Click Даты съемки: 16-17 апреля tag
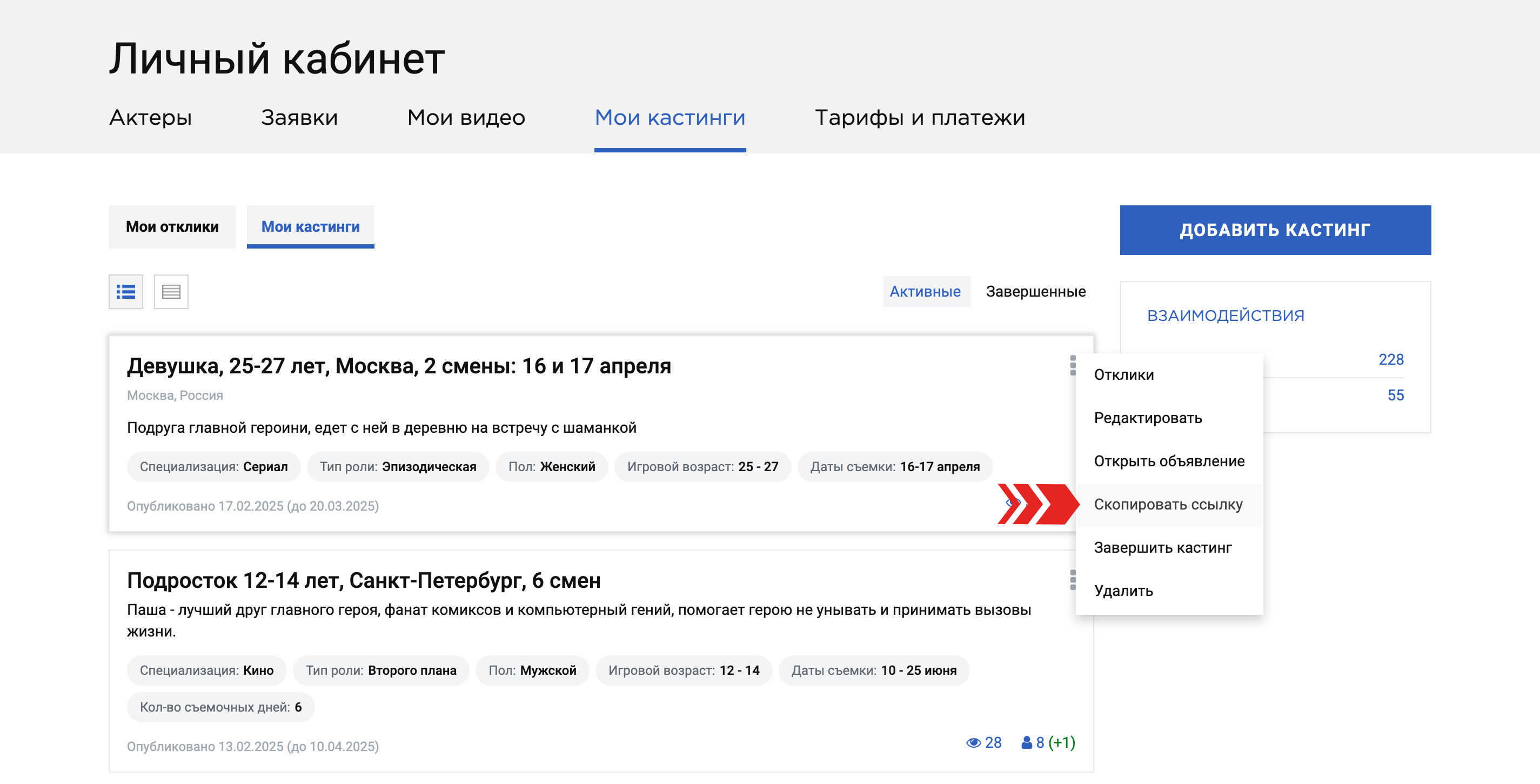Screen dimensions: 1540x784 [895, 467]
